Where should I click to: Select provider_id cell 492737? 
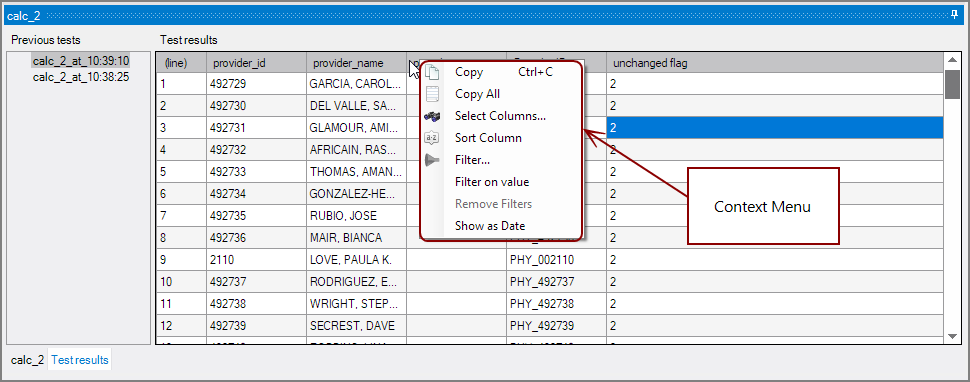(257, 282)
